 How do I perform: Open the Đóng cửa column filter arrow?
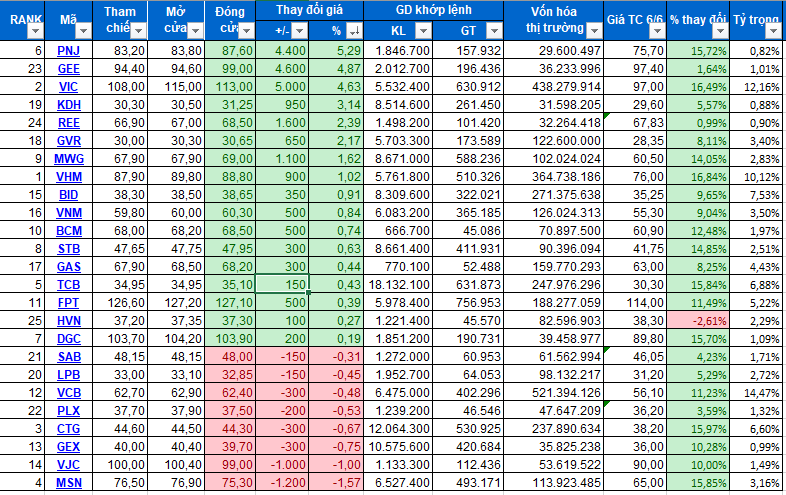tap(246, 32)
